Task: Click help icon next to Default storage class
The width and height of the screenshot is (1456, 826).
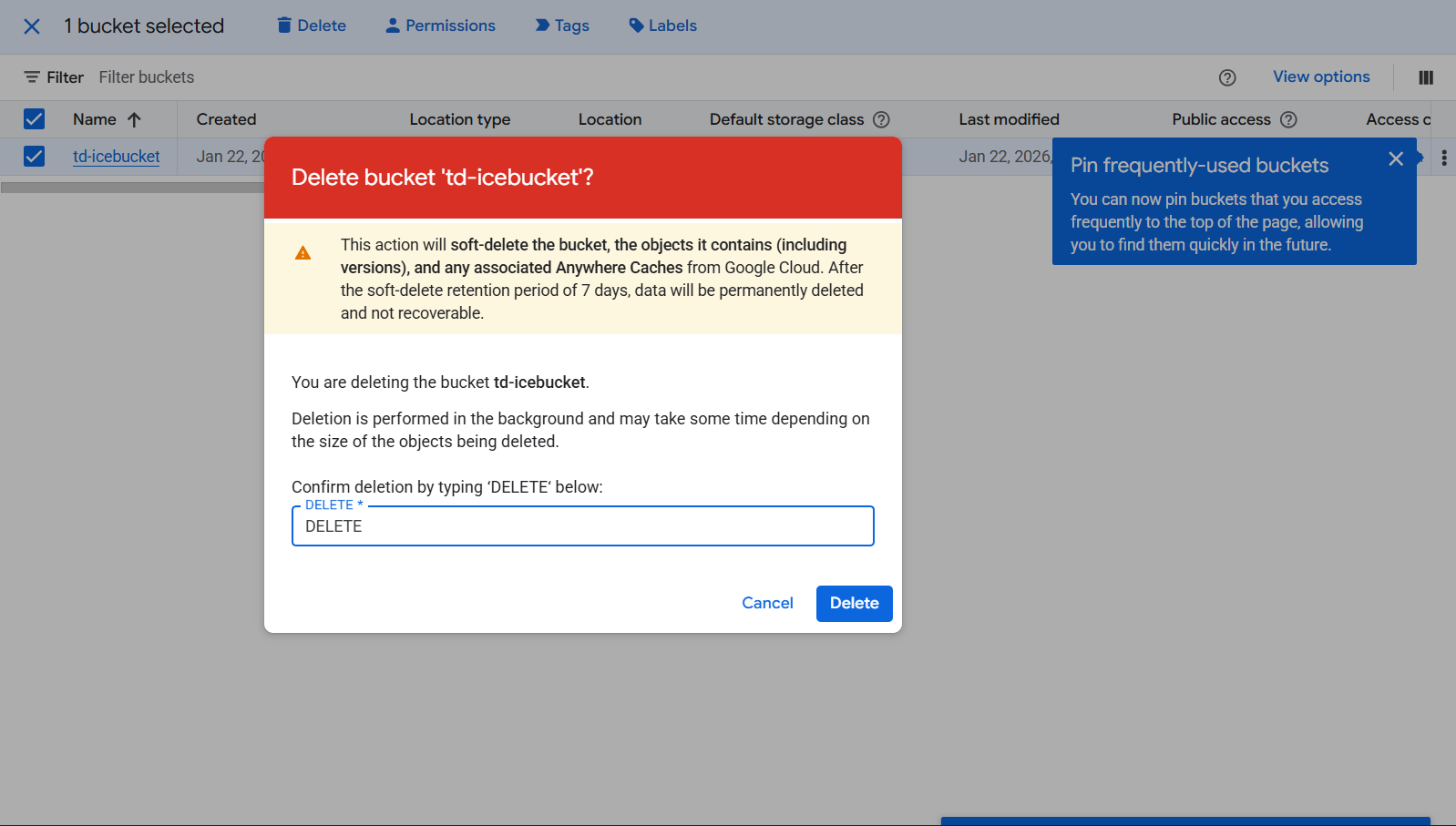Action: (881, 119)
